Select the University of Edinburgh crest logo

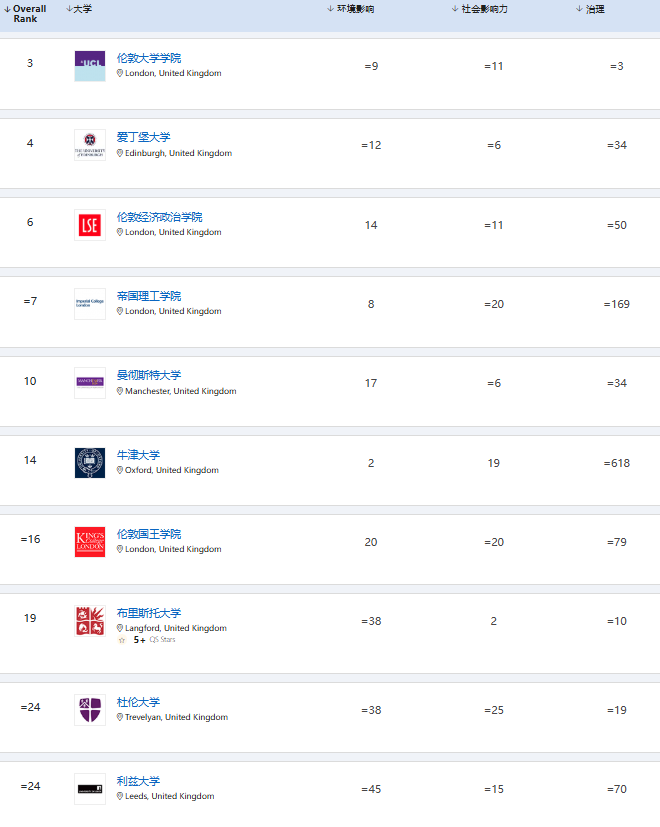[89, 144]
